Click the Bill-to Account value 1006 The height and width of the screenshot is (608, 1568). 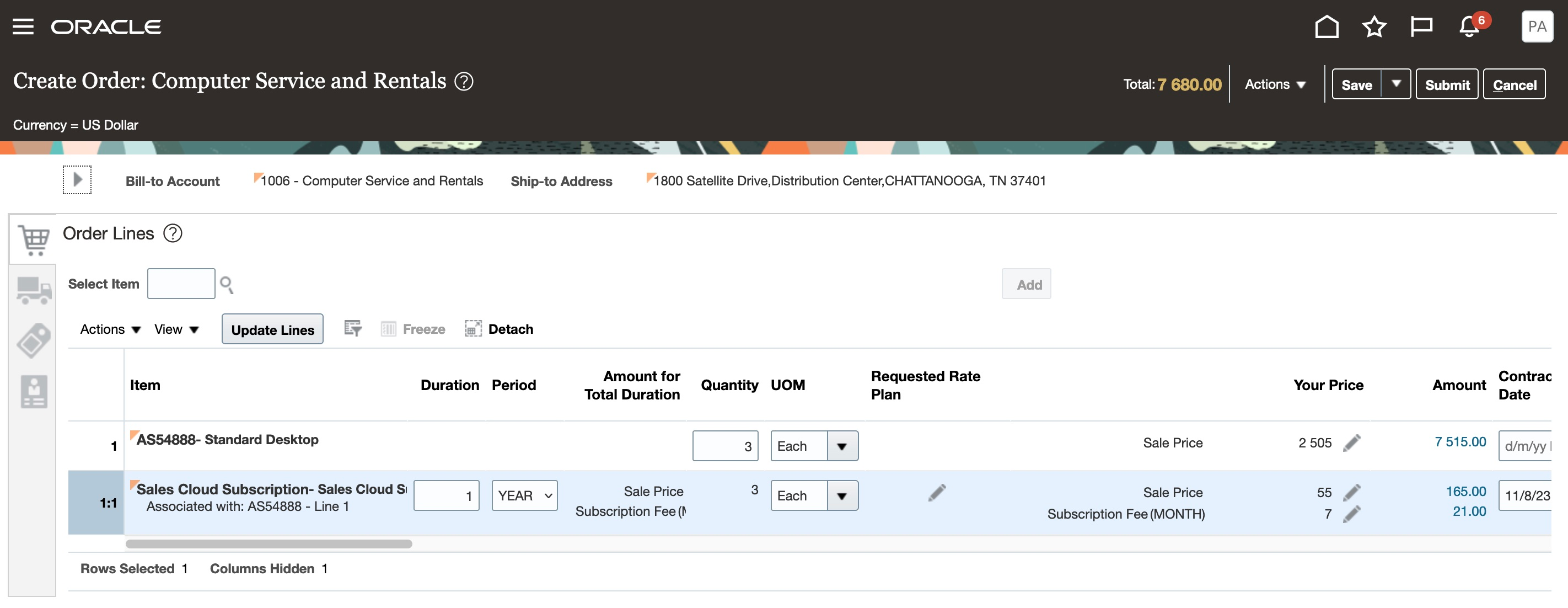371,181
